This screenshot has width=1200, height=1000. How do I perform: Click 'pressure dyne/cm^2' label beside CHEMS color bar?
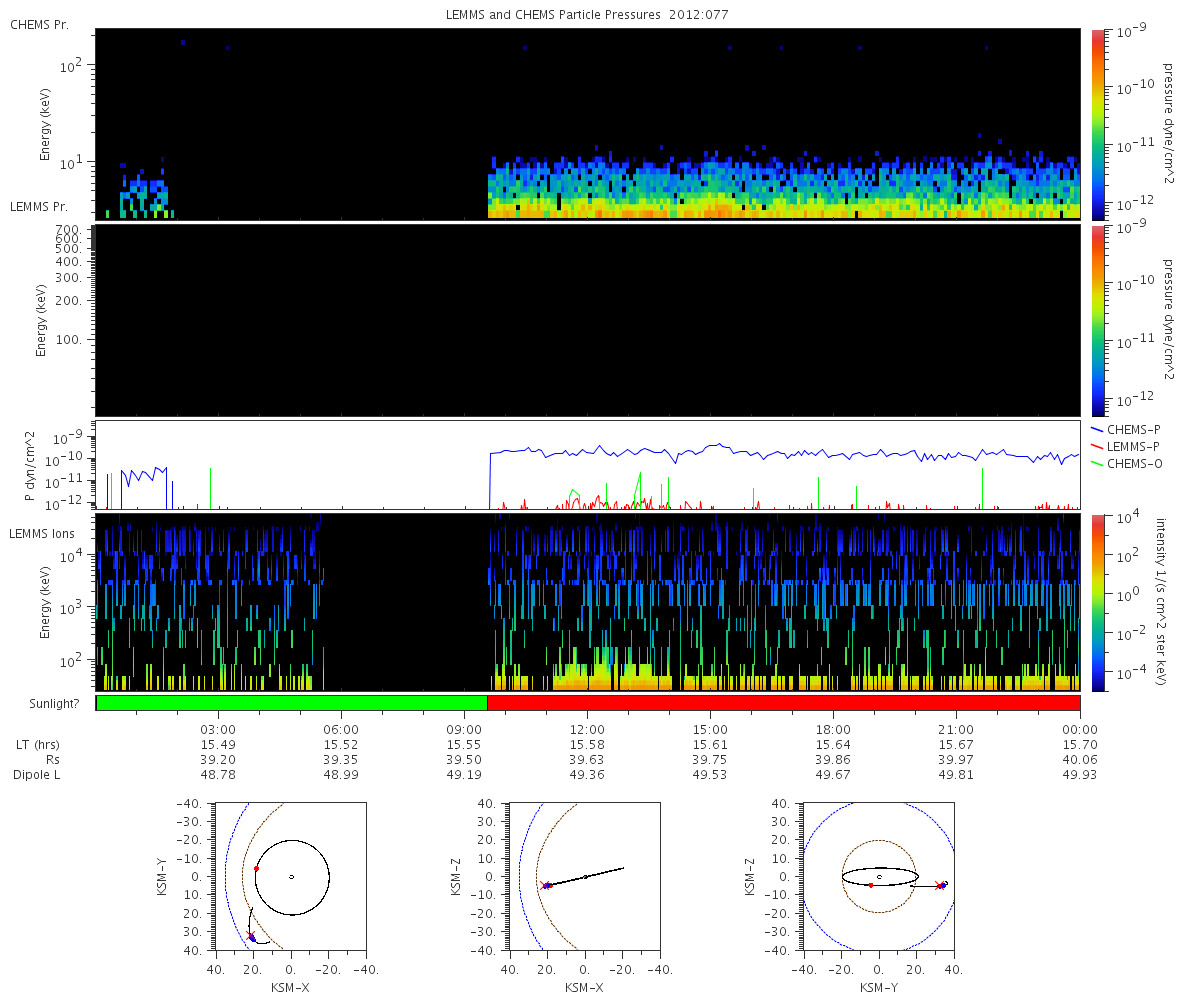(x=1168, y=124)
